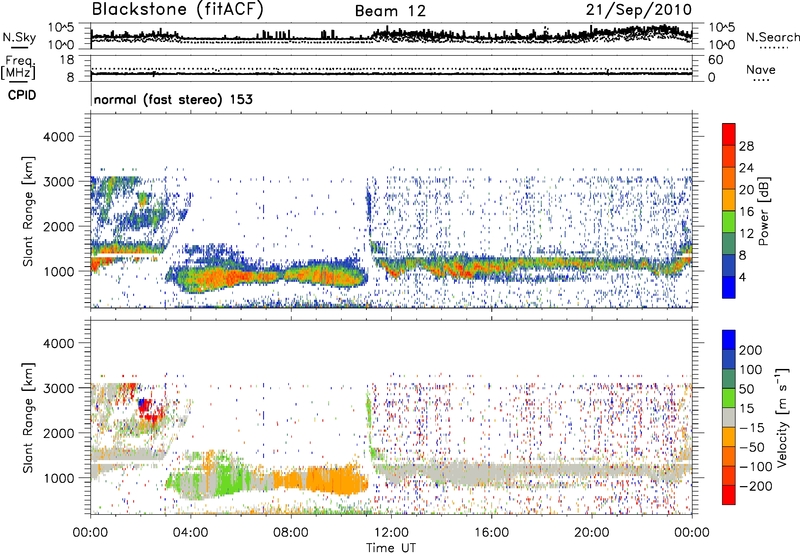This screenshot has height=554, width=800.
Task: Click the frequency axis value "18"
Action: click(x=67, y=60)
